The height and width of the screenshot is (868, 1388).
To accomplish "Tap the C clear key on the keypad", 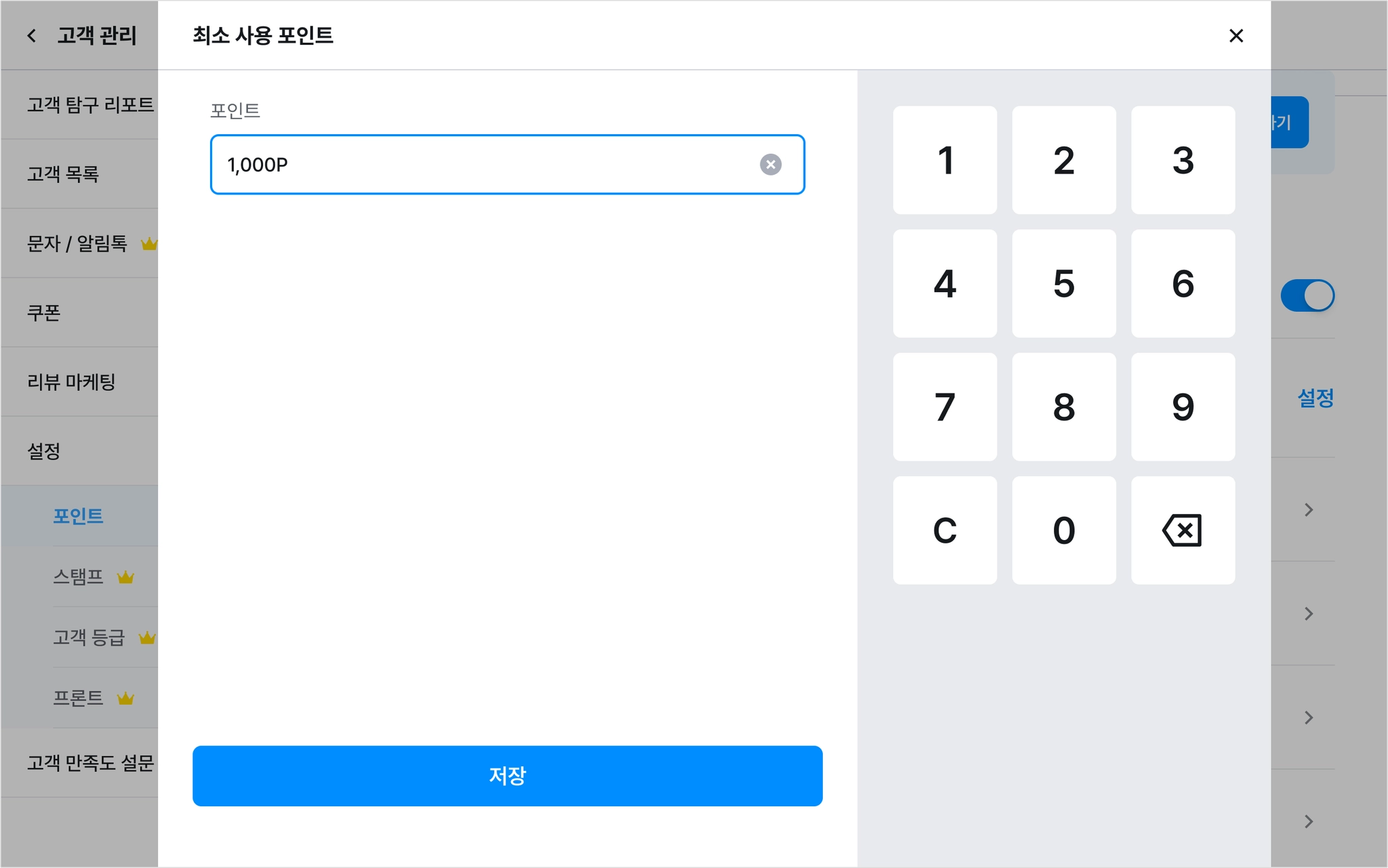I will 945,530.
